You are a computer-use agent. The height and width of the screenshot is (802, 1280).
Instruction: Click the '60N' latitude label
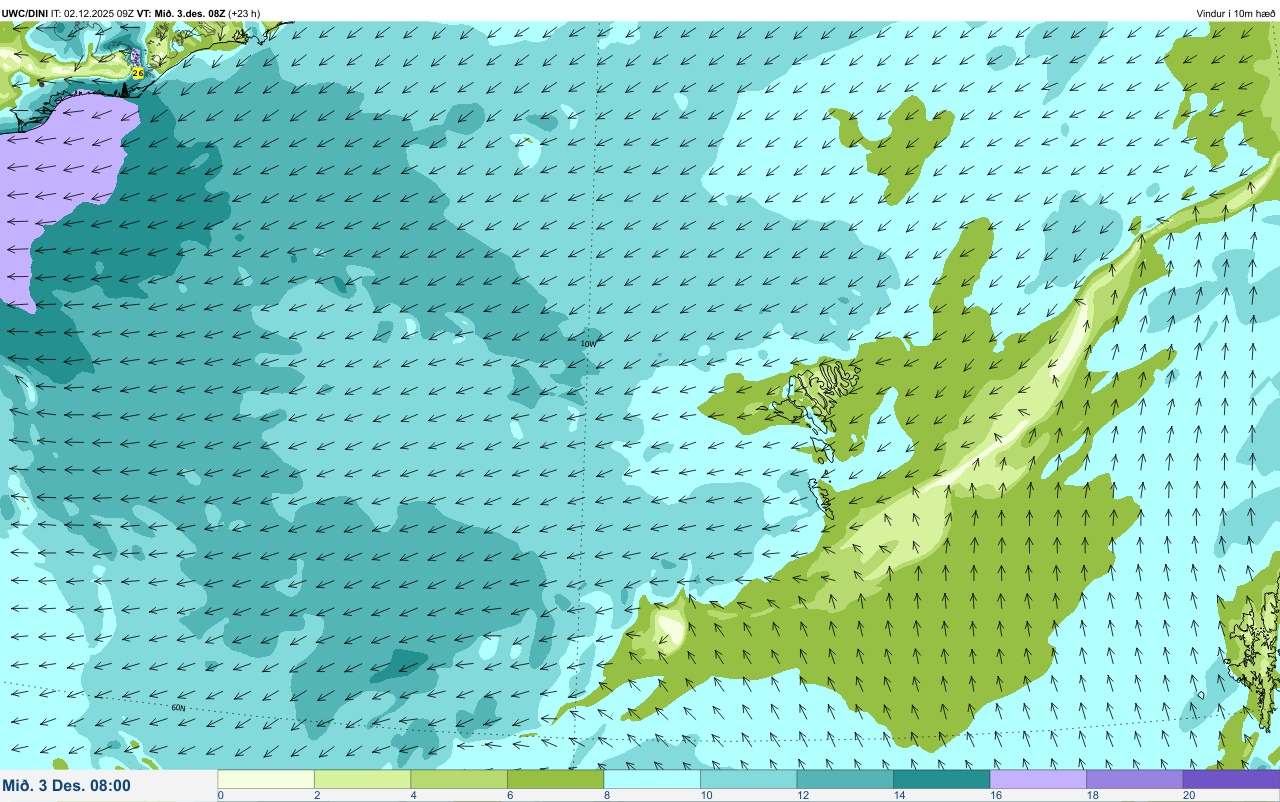[178, 707]
